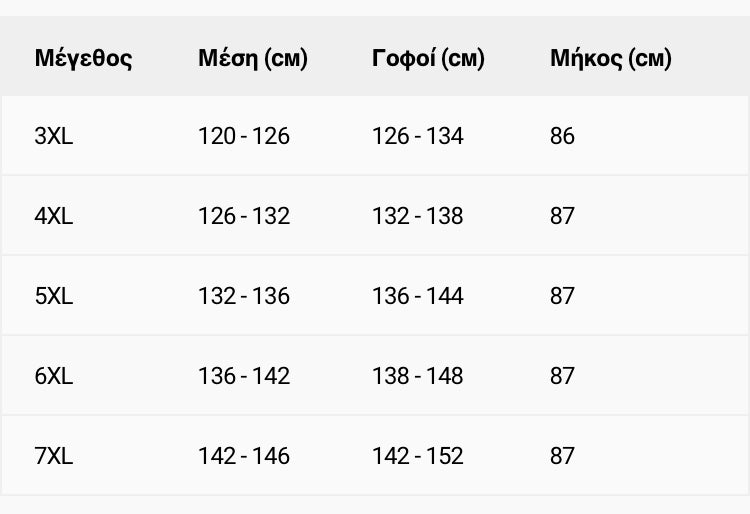This screenshot has width=750, height=514.
Task: Click the Μέγεθος column header
Action: pyautogui.click(x=83, y=58)
